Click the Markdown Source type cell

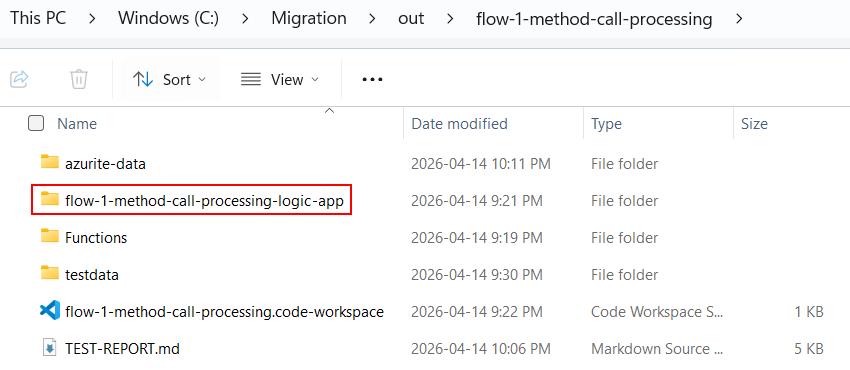(x=657, y=349)
